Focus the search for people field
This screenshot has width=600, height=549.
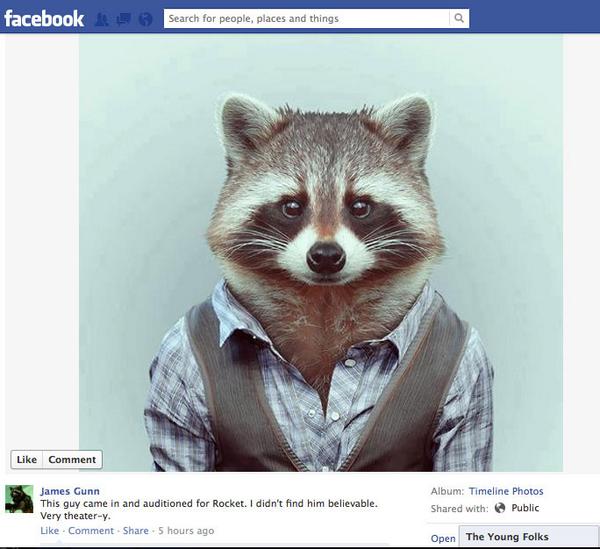(307, 18)
